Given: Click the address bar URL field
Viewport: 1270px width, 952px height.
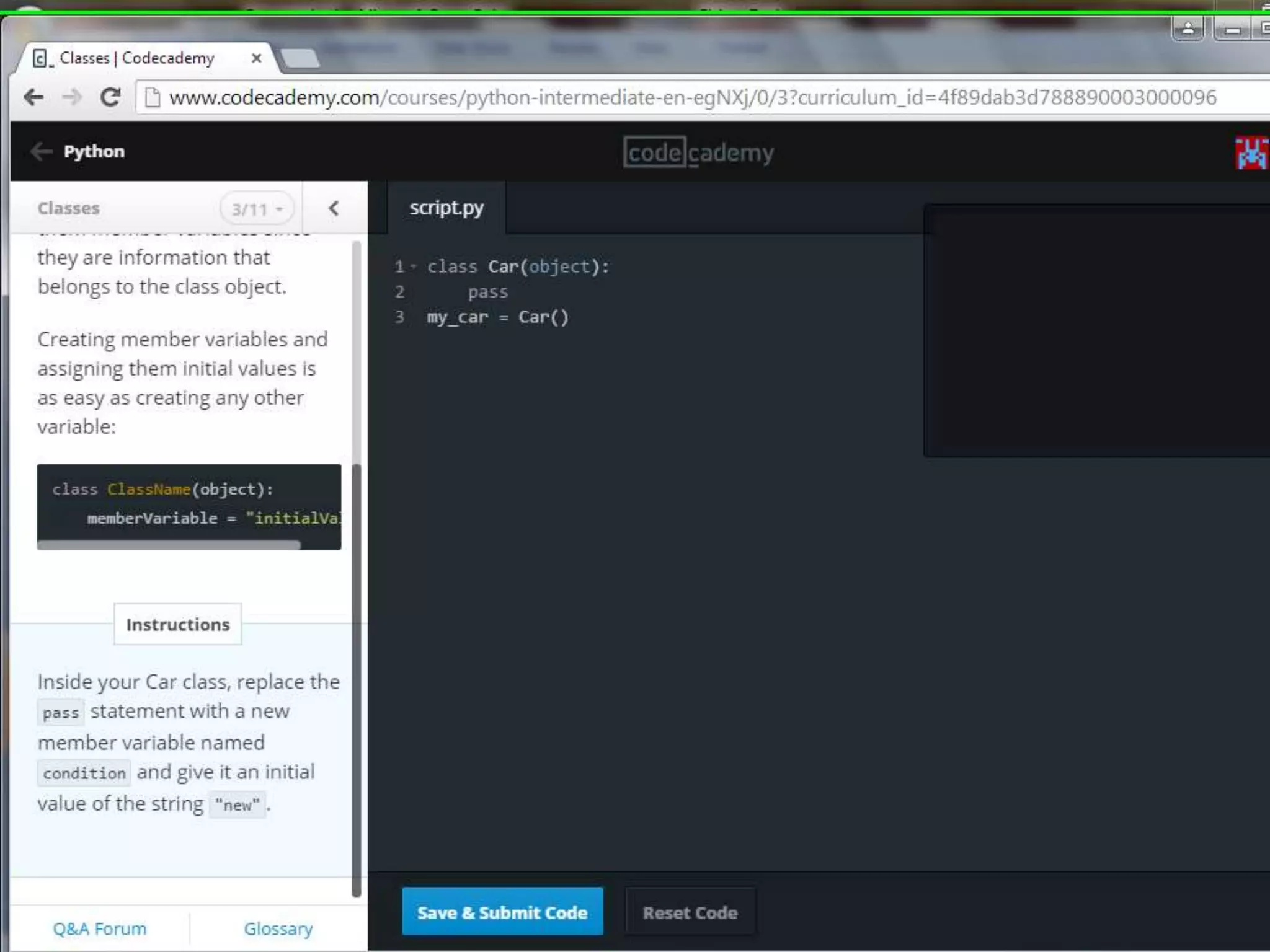Looking at the screenshot, I should (x=701, y=97).
